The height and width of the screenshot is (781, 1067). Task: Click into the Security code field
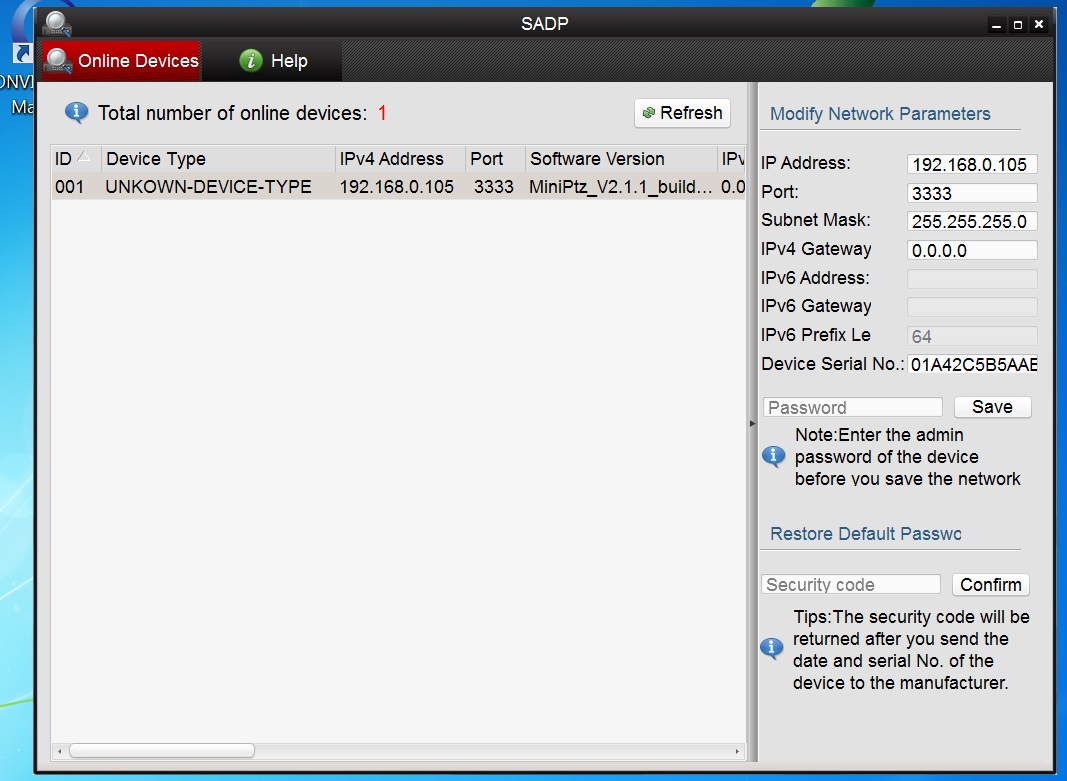[x=851, y=585]
